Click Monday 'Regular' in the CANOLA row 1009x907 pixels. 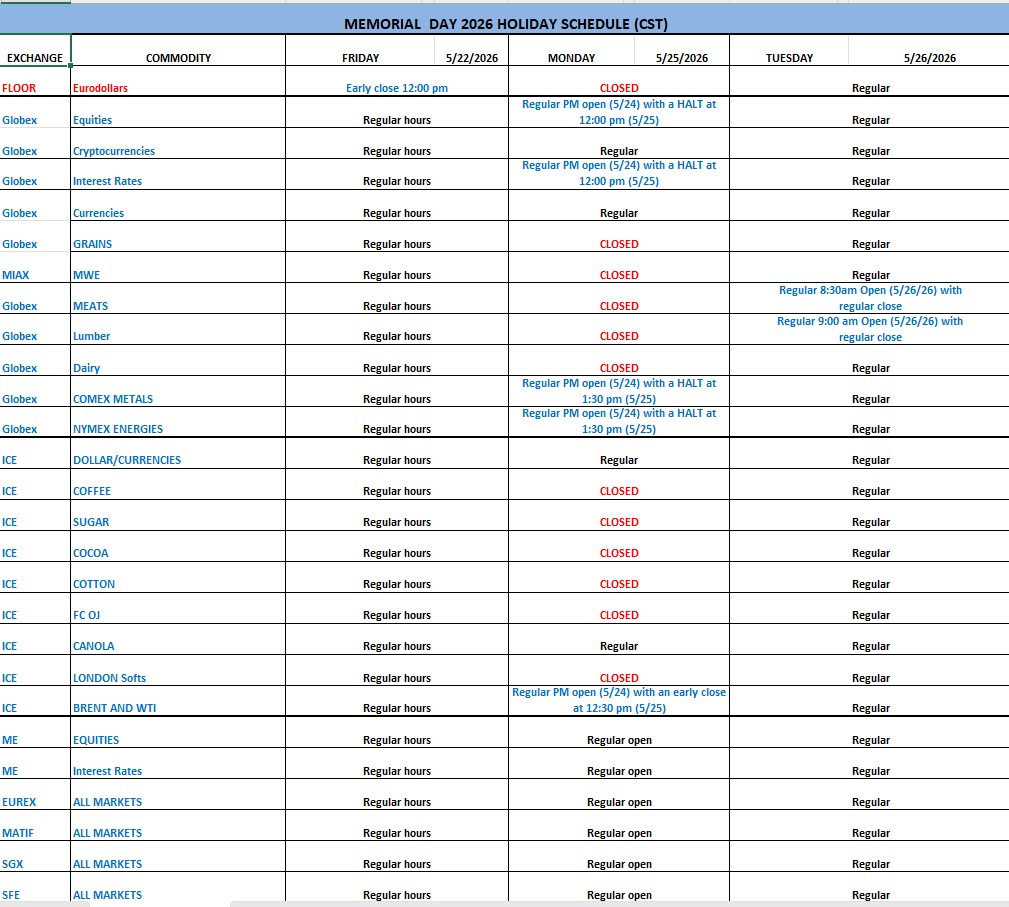tap(619, 639)
